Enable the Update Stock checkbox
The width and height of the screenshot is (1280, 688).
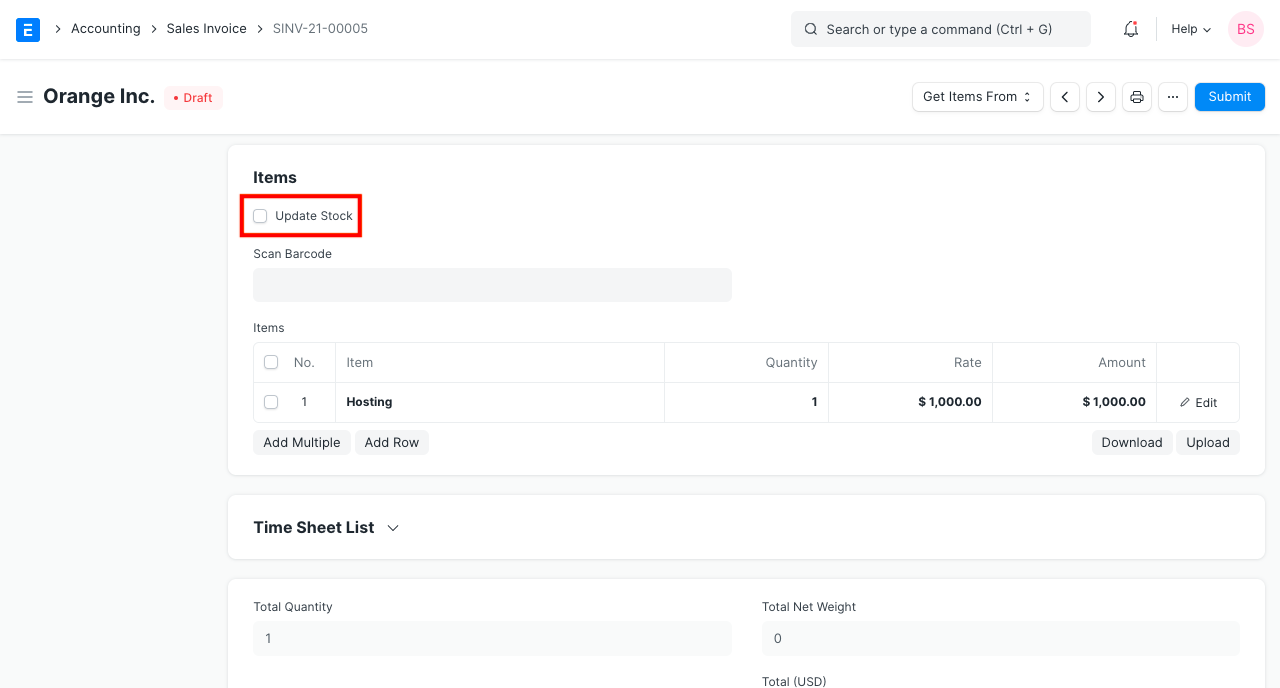point(260,215)
